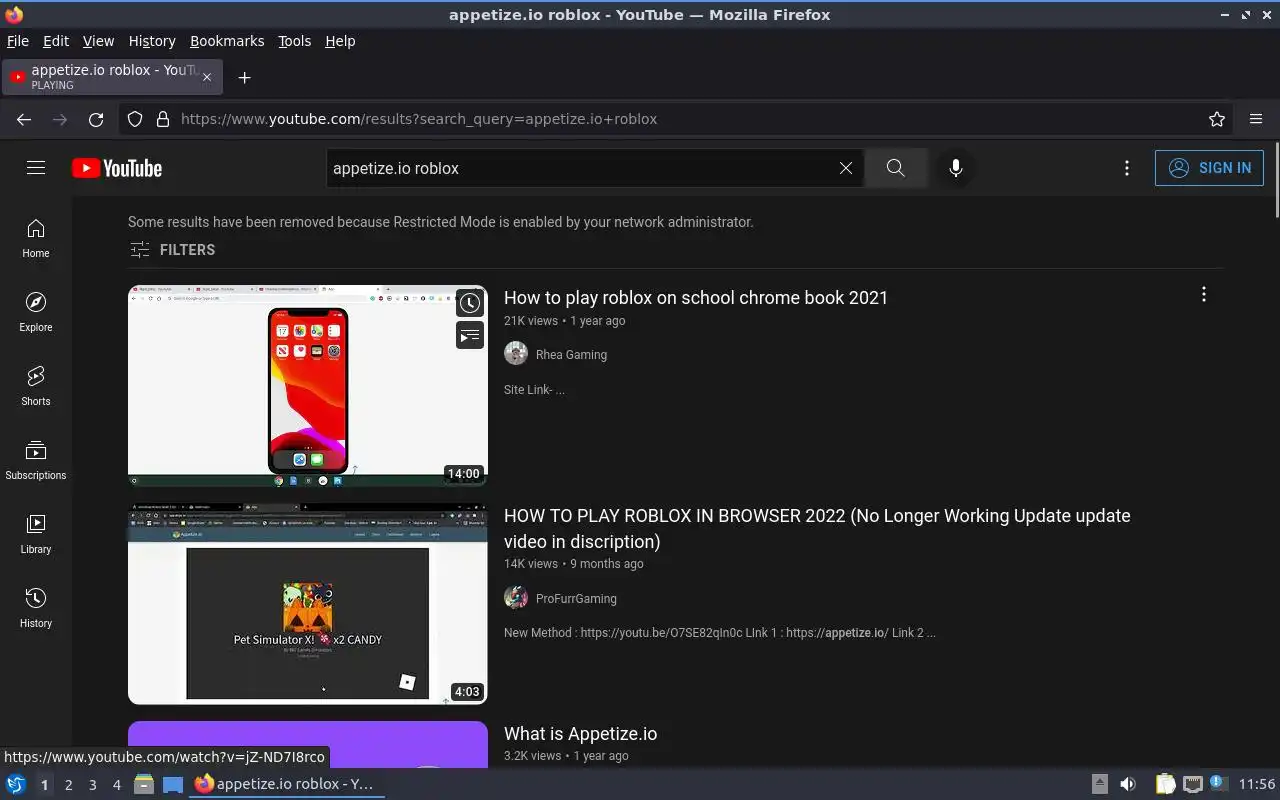Open a new tab with plus button

coord(244,77)
